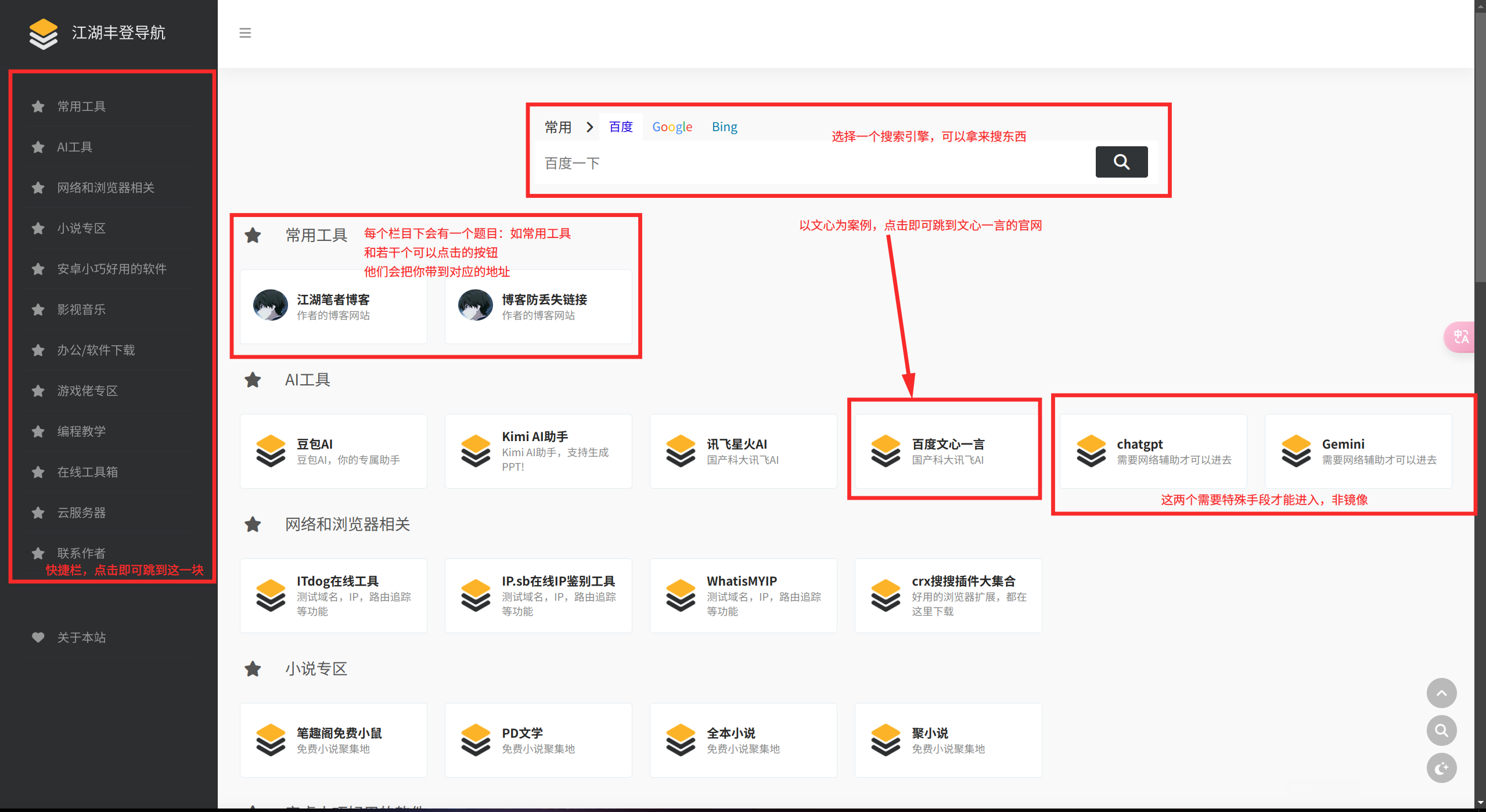Switch to the Bing search tab
This screenshot has height=812, width=1486.
coord(724,127)
